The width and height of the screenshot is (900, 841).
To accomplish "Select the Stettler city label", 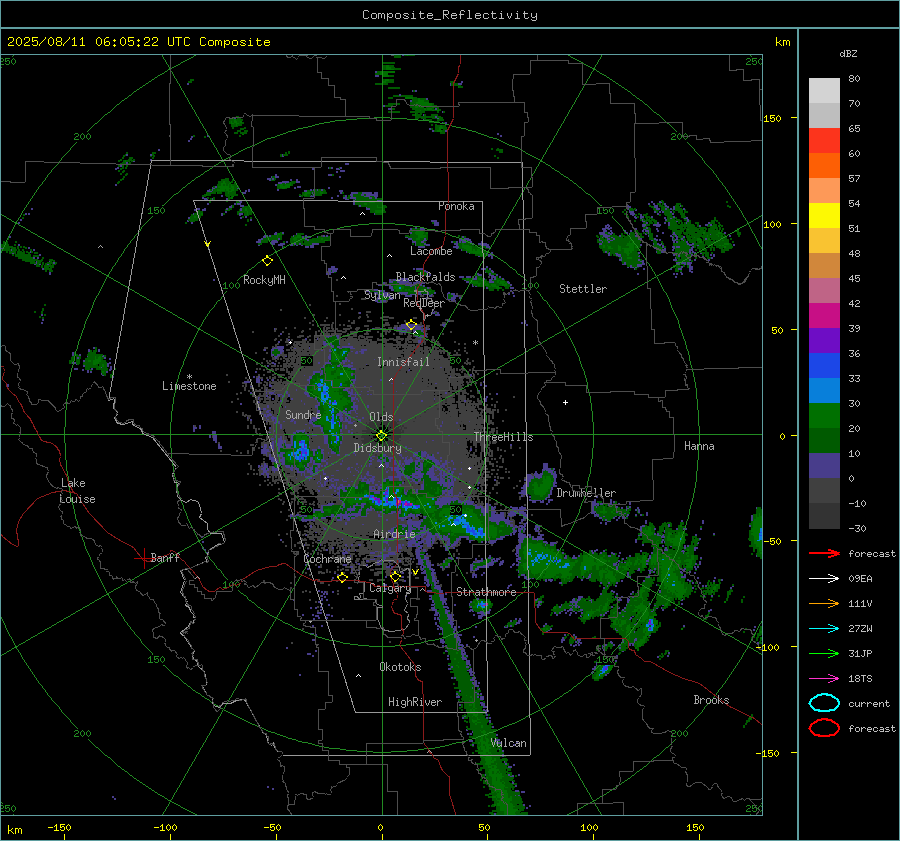I will pyautogui.click(x=583, y=289).
